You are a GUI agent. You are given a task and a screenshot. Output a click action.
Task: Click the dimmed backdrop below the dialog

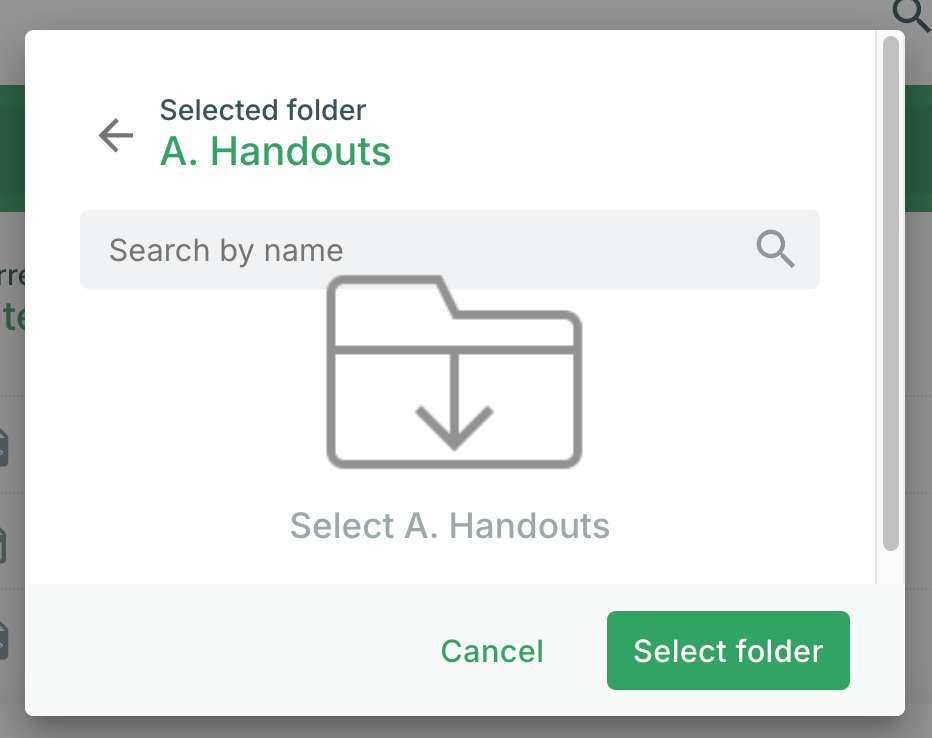tap(466, 727)
